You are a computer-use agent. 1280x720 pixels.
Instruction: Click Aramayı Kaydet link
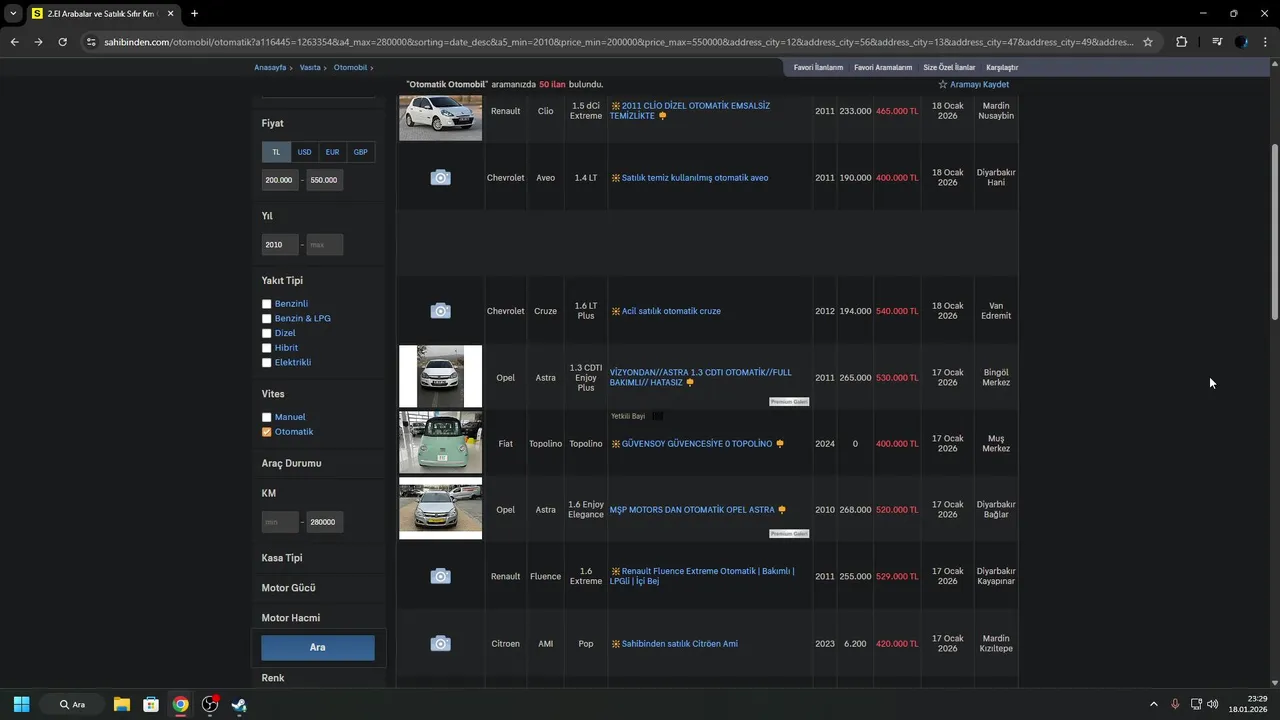pyautogui.click(x=979, y=84)
